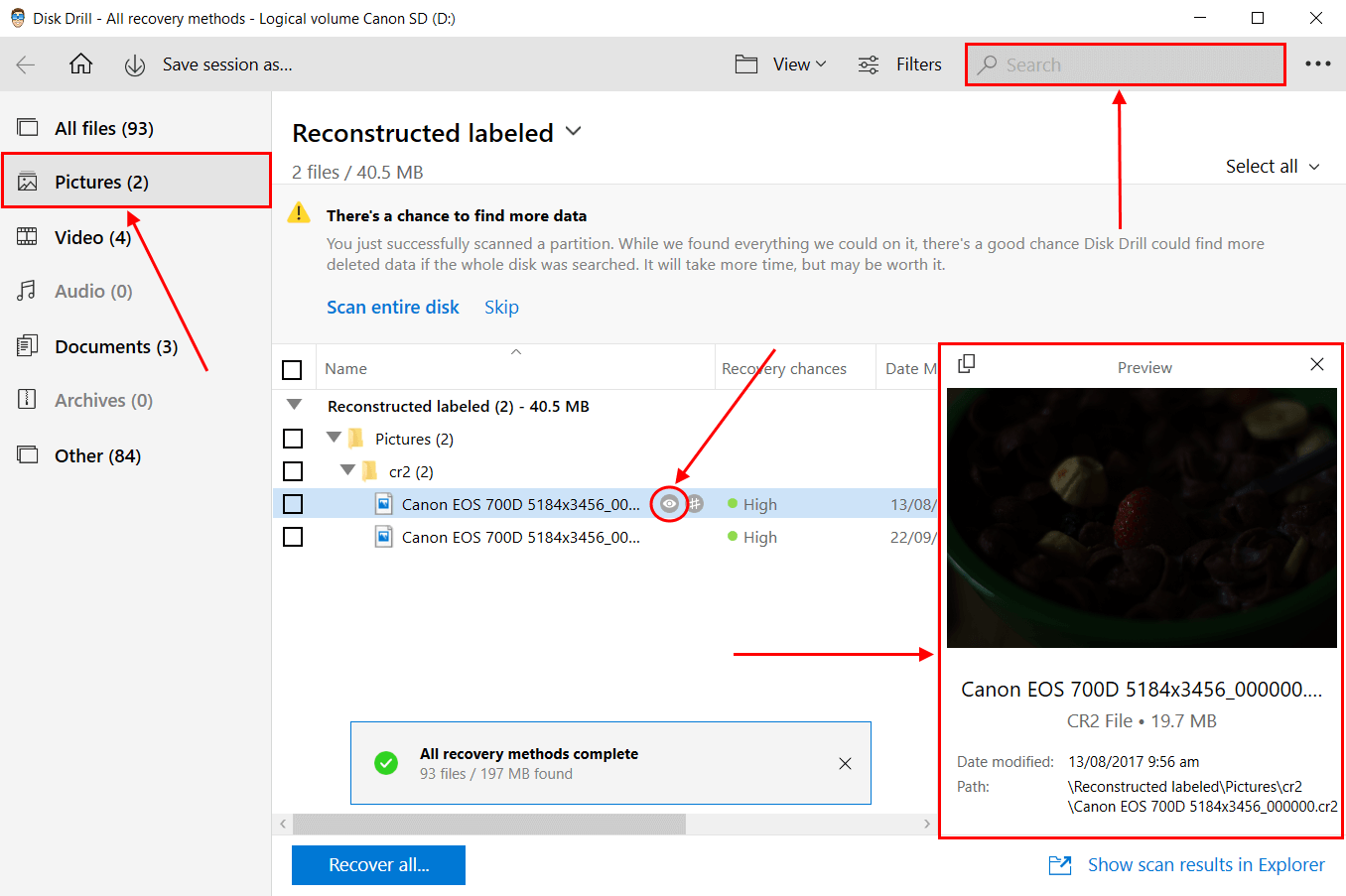Viewport: 1346px width, 896px height.
Task: Close the Preview panel
Action: click(1316, 364)
